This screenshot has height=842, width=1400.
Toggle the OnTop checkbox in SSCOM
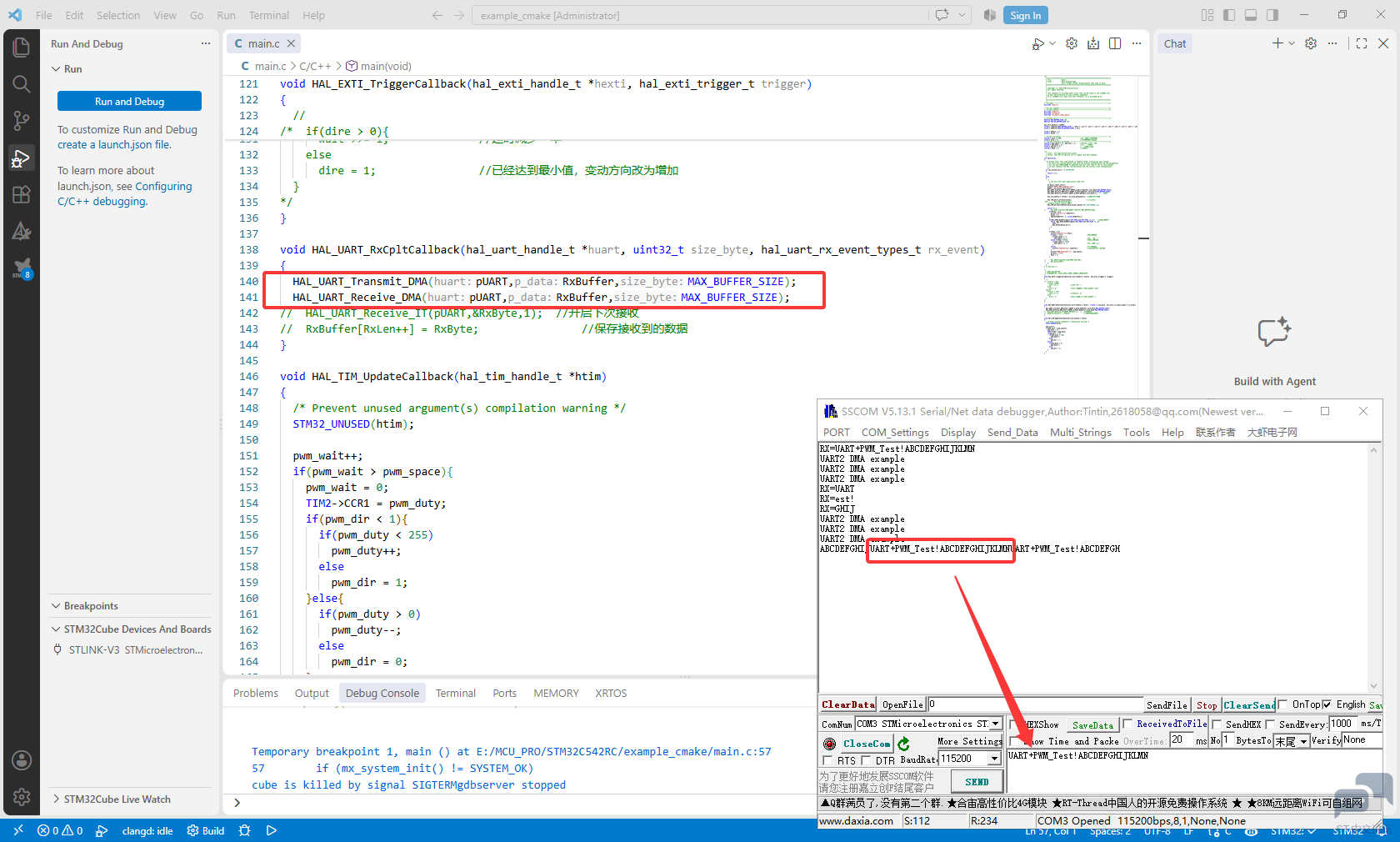pos(1282,704)
